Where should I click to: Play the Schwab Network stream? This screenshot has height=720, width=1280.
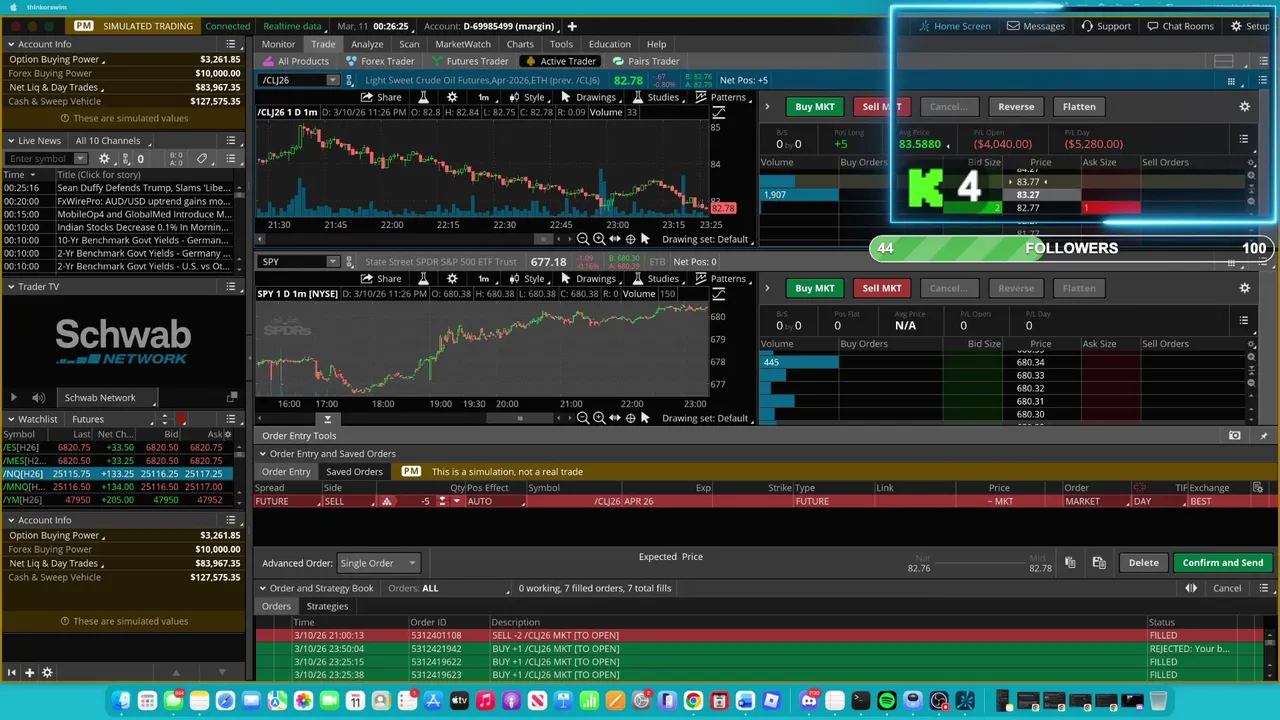(x=14, y=398)
